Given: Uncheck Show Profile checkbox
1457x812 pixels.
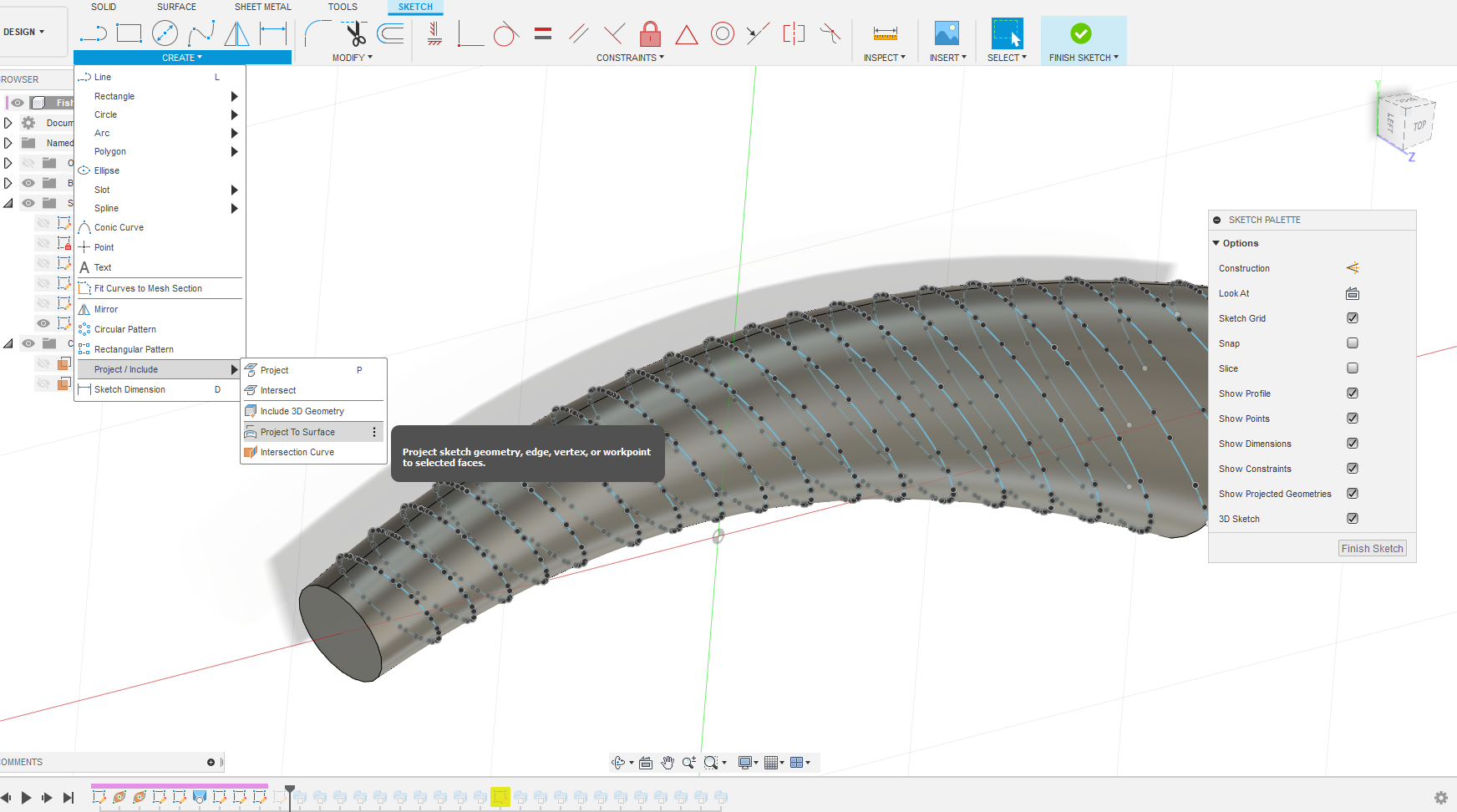Looking at the screenshot, I should tap(1353, 393).
